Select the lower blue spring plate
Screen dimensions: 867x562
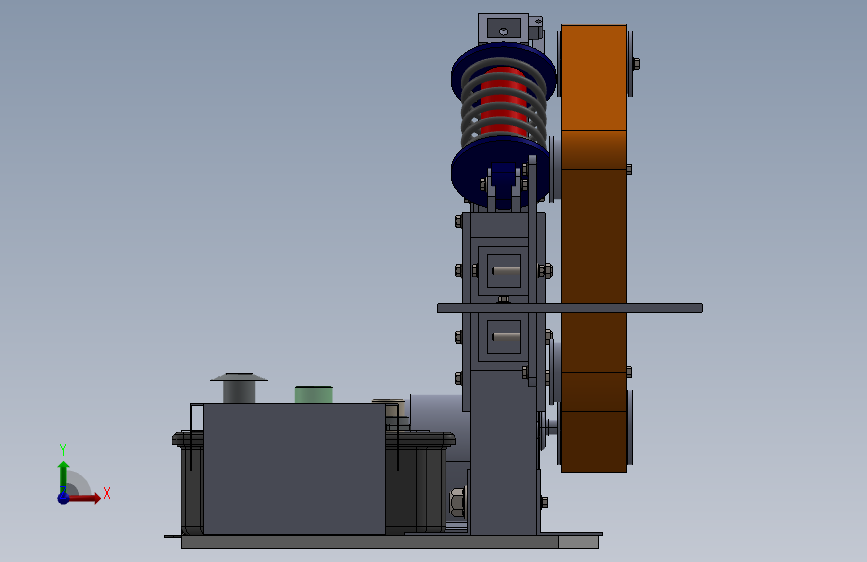(x=500, y=171)
